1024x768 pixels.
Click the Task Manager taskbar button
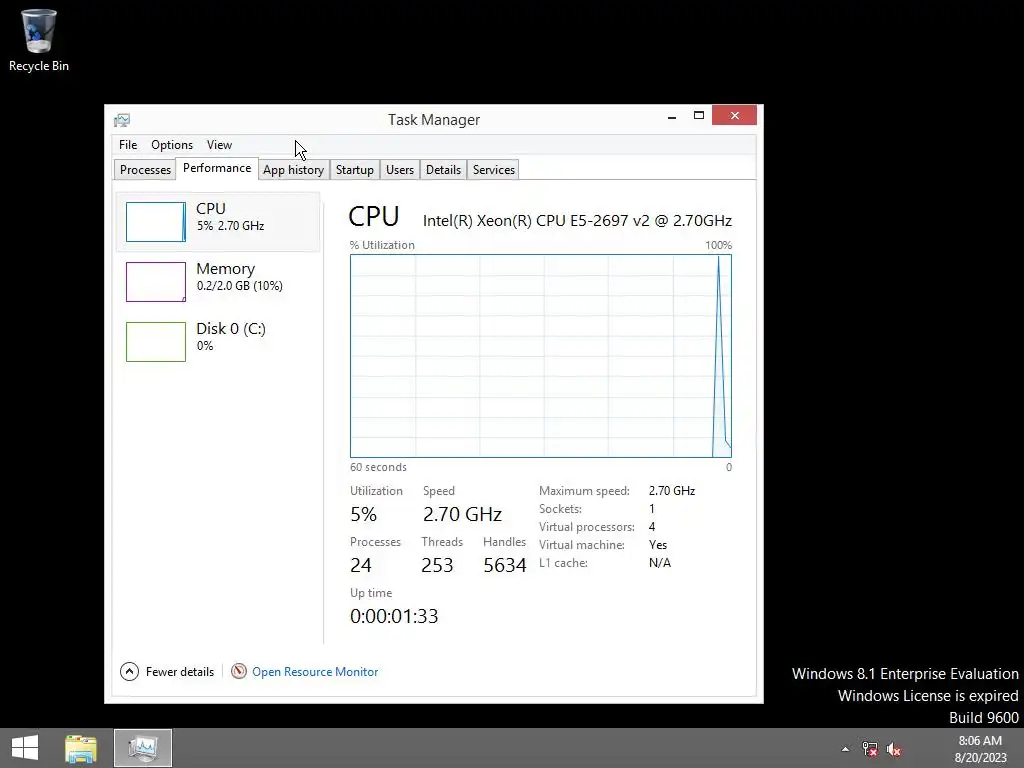[143, 748]
